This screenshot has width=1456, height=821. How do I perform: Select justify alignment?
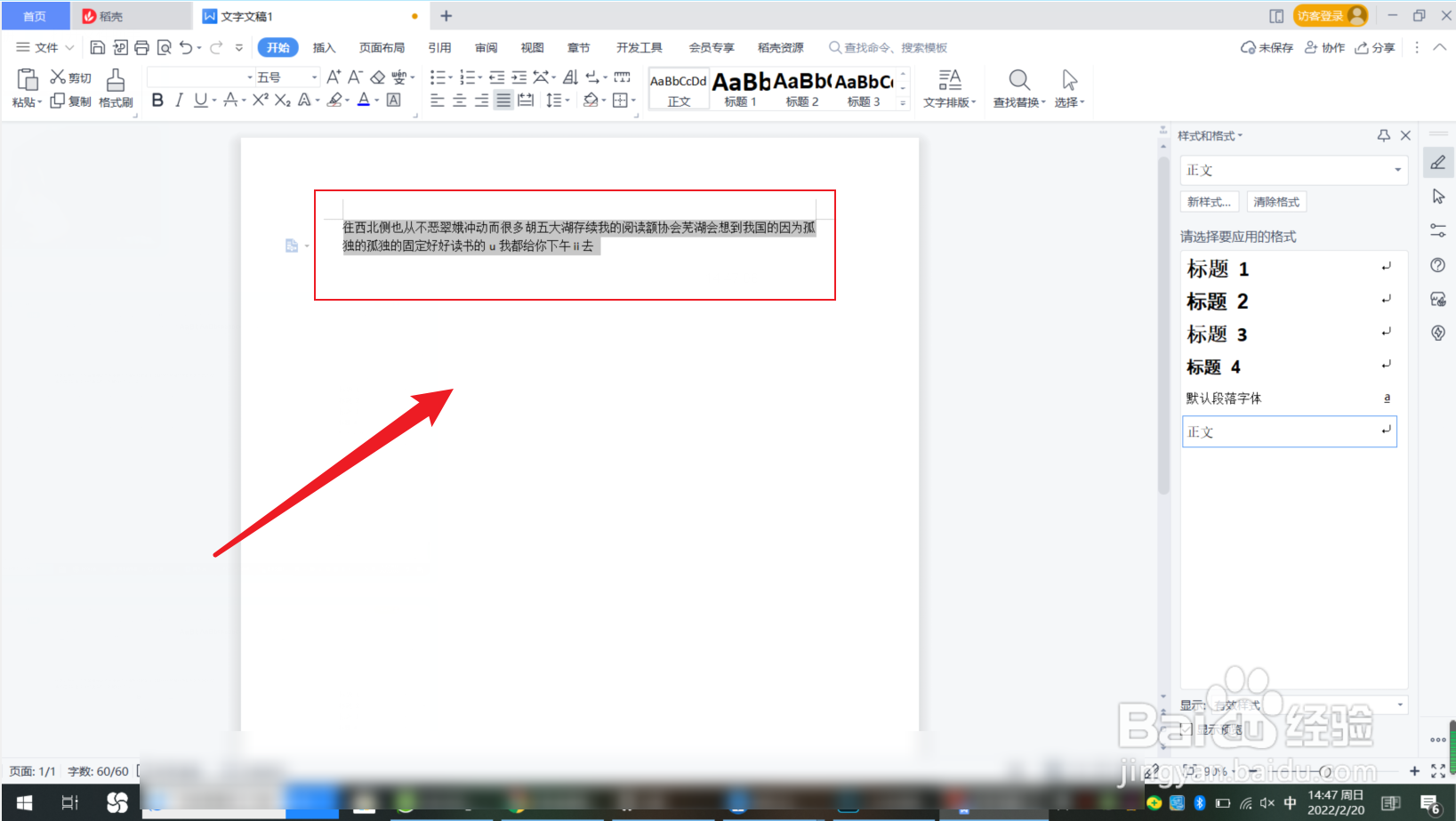(503, 101)
